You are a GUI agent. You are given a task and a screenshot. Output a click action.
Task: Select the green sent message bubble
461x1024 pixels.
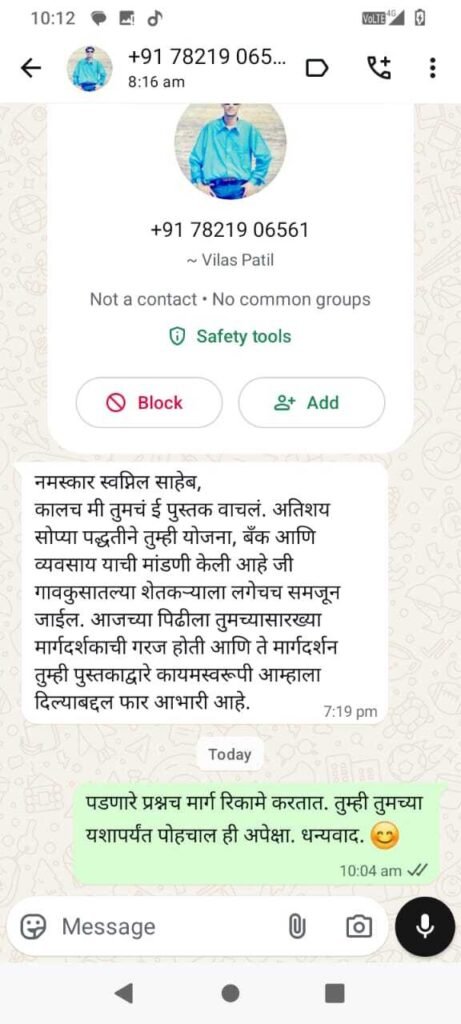pos(257,834)
